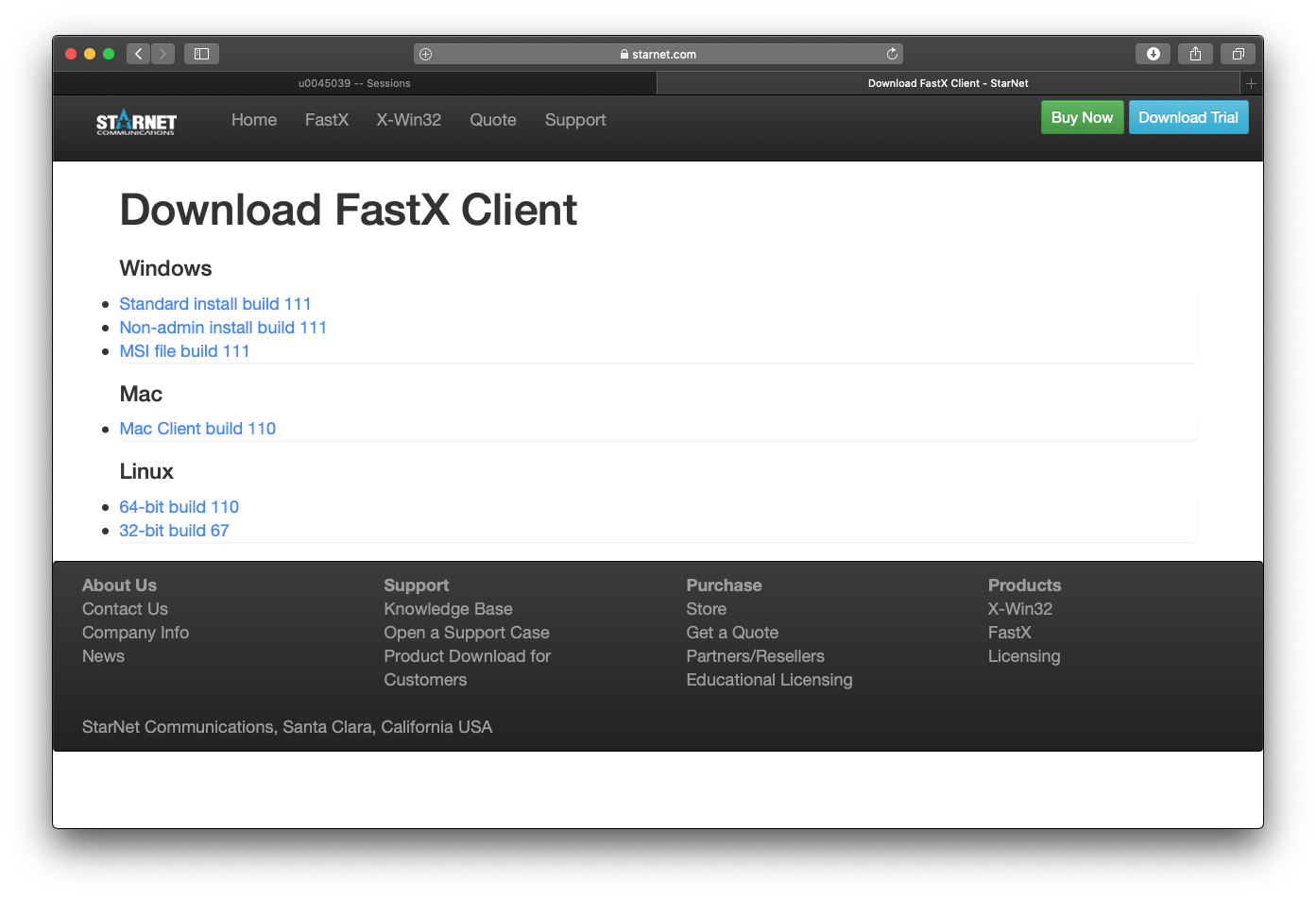
Task: Open the X-Win32 nav item
Action: [x=409, y=120]
